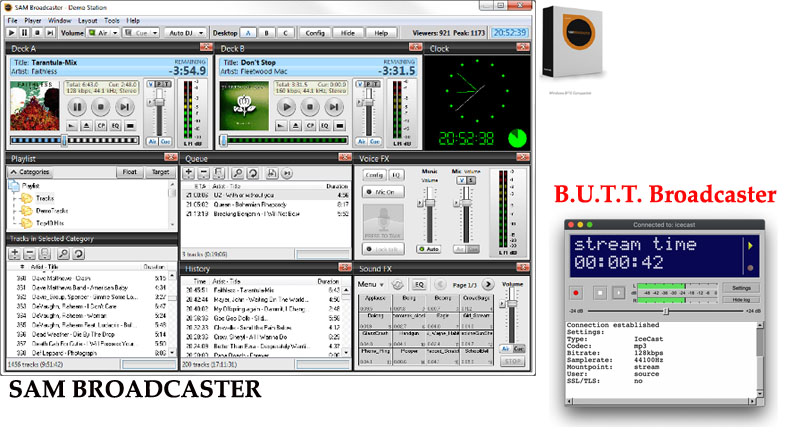Click the Sound FX Volume fader
The width and height of the screenshot is (800, 440).
pyautogui.click(x=511, y=303)
